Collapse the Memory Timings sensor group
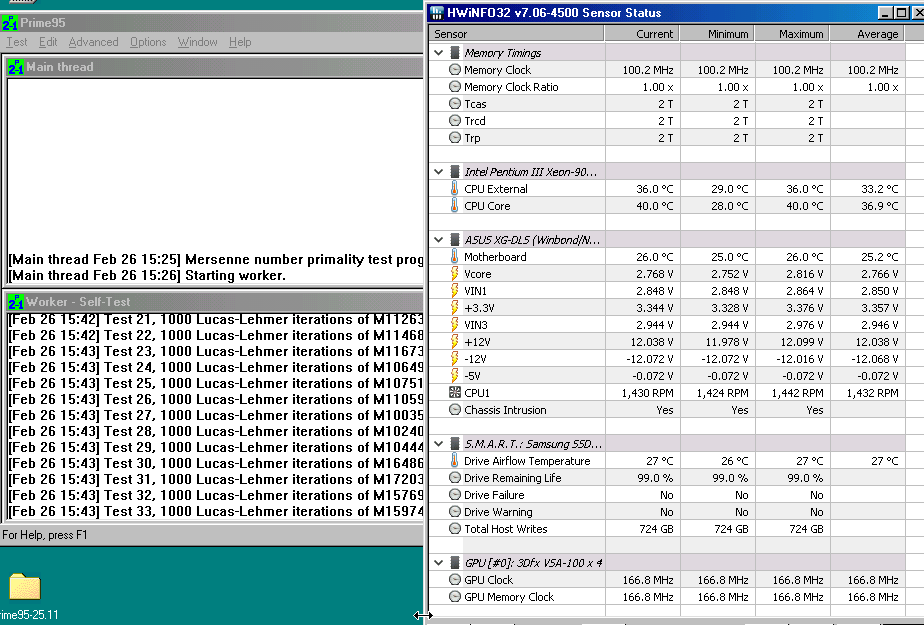The image size is (924, 625). pos(438,53)
